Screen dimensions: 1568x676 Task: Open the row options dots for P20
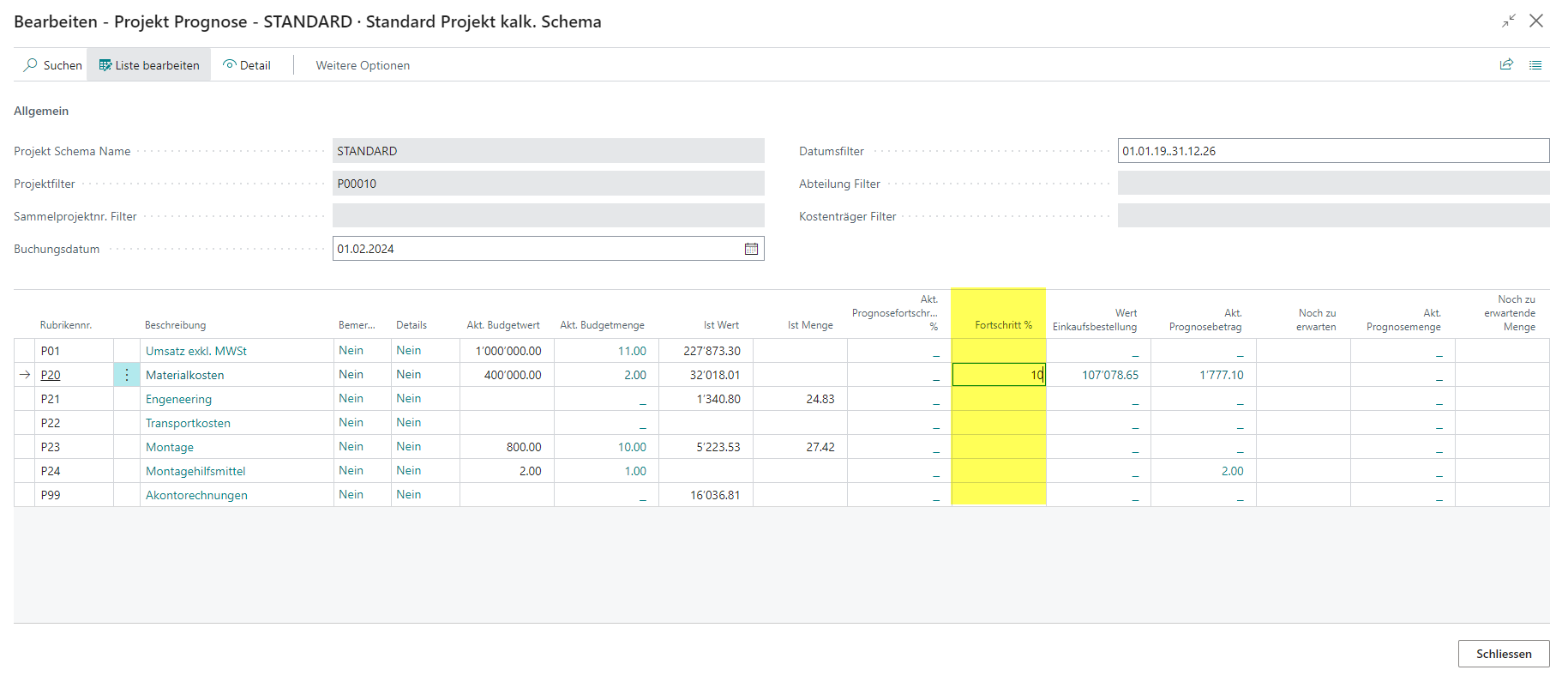click(127, 375)
